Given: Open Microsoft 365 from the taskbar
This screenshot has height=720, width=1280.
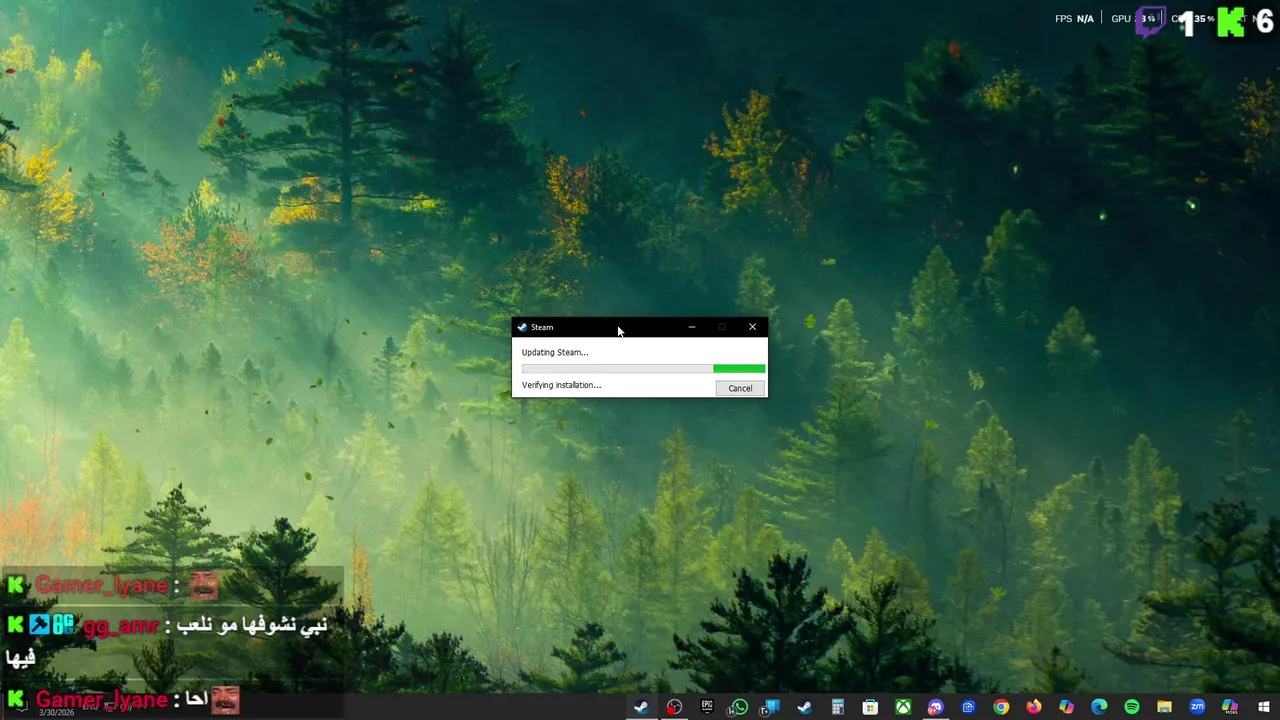Looking at the screenshot, I should [x=1230, y=707].
